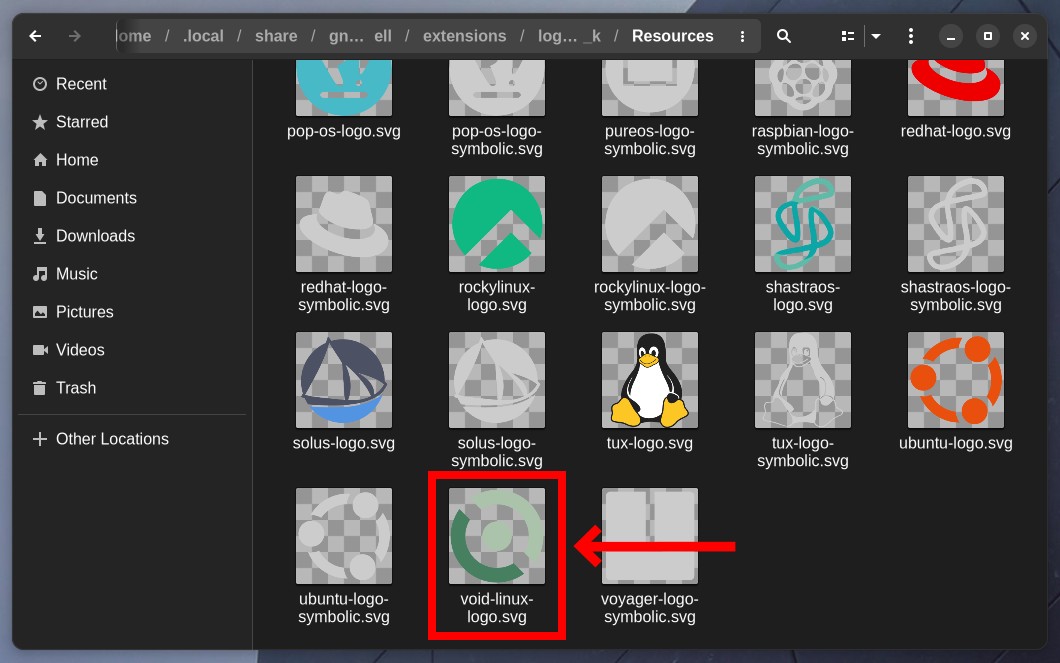Select redhat-logo-symbolic.svg thumbnail
The height and width of the screenshot is (663, 1060).
(343, 224)
